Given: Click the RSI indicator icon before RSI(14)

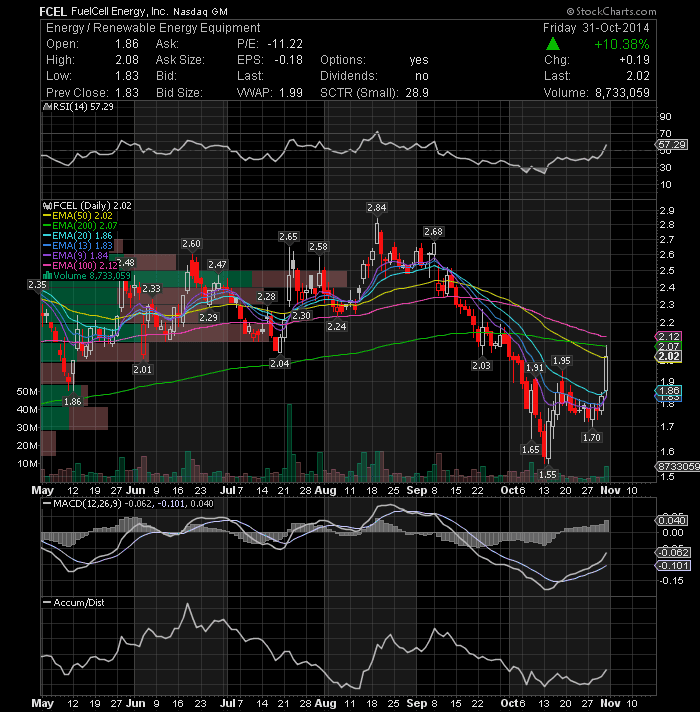Looking at the screenshot, I should [x=47, y=107].
